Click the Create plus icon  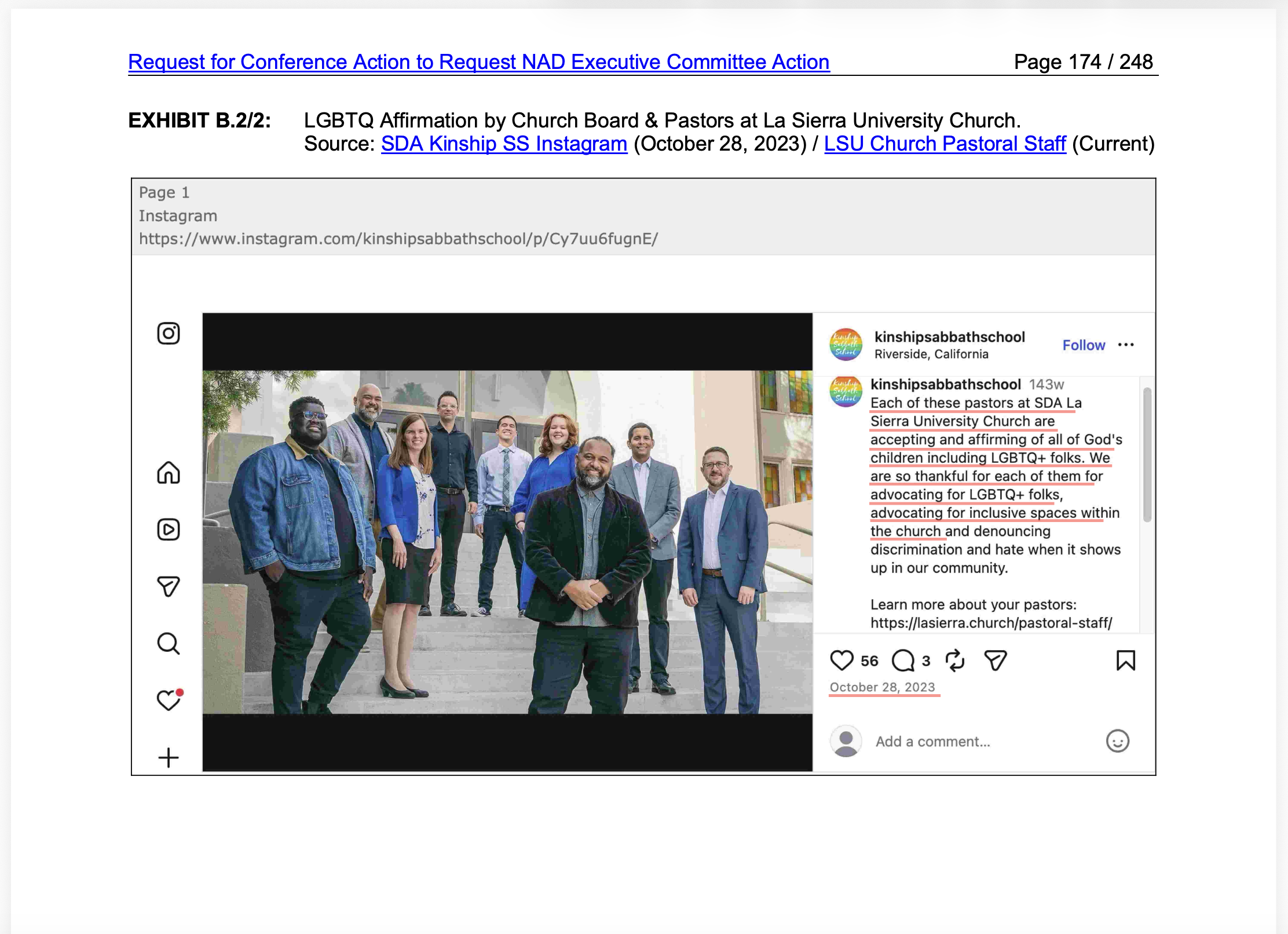[x=169, y=757]
